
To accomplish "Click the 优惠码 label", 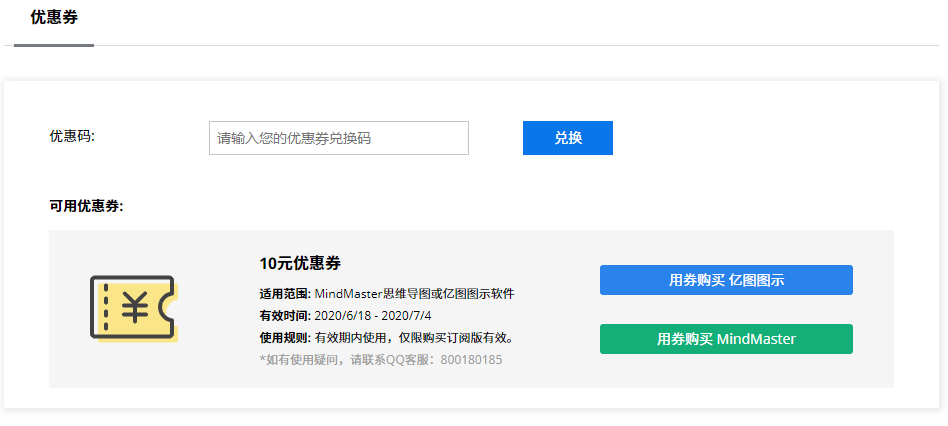I will click(72, 137).
